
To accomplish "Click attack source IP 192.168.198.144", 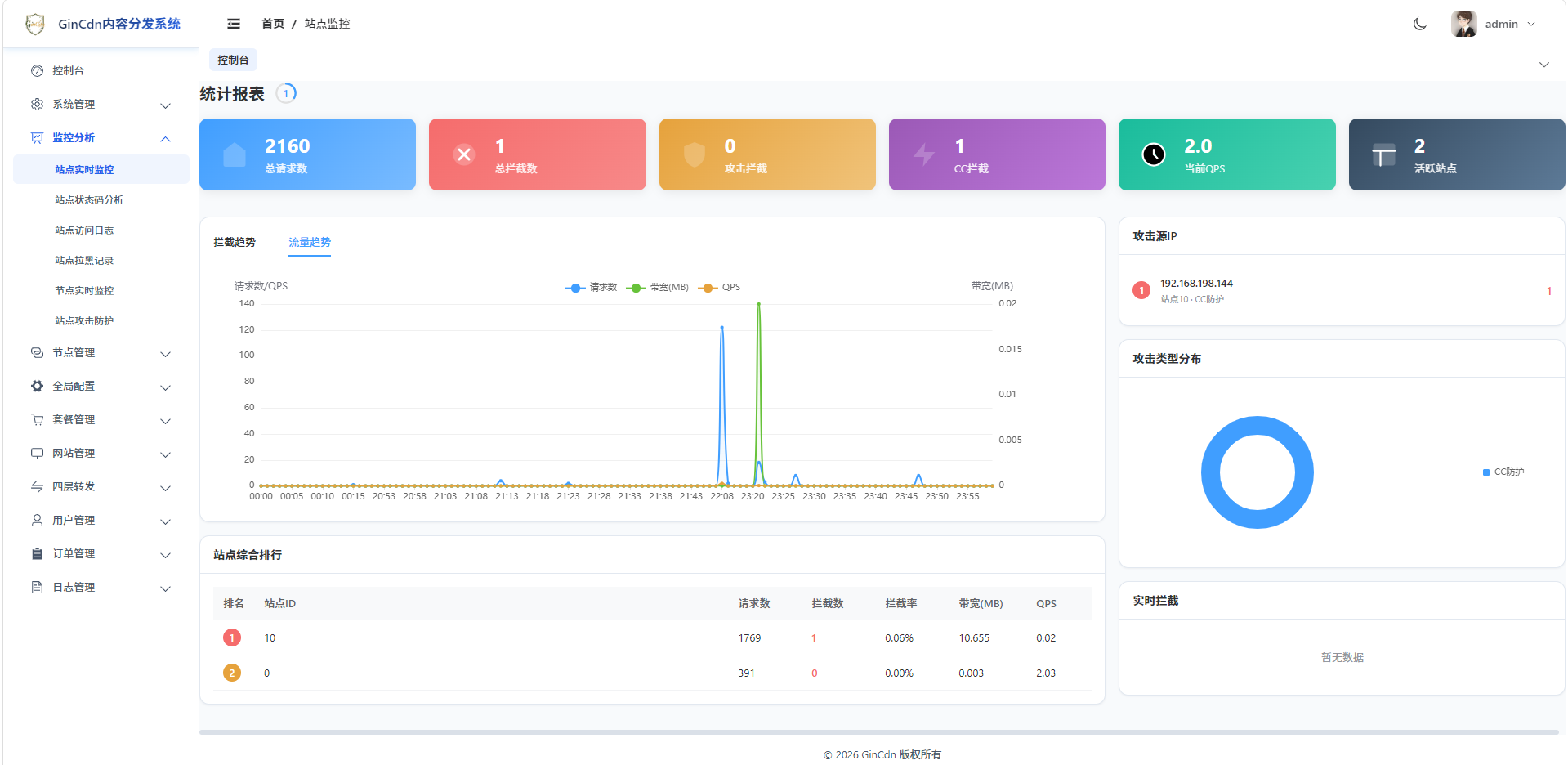I will pyautogui.click(x=1196, y=284).
